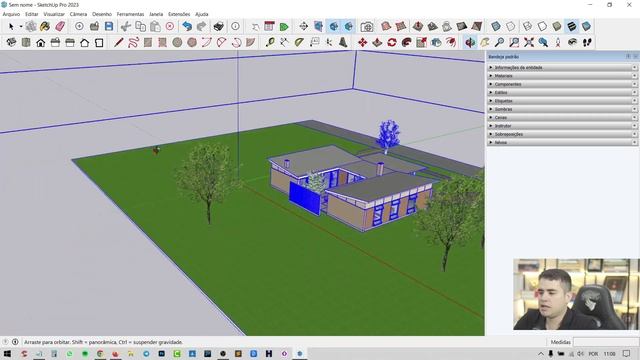
Task: Select the red Rotate tool
Action: point(392,42)
